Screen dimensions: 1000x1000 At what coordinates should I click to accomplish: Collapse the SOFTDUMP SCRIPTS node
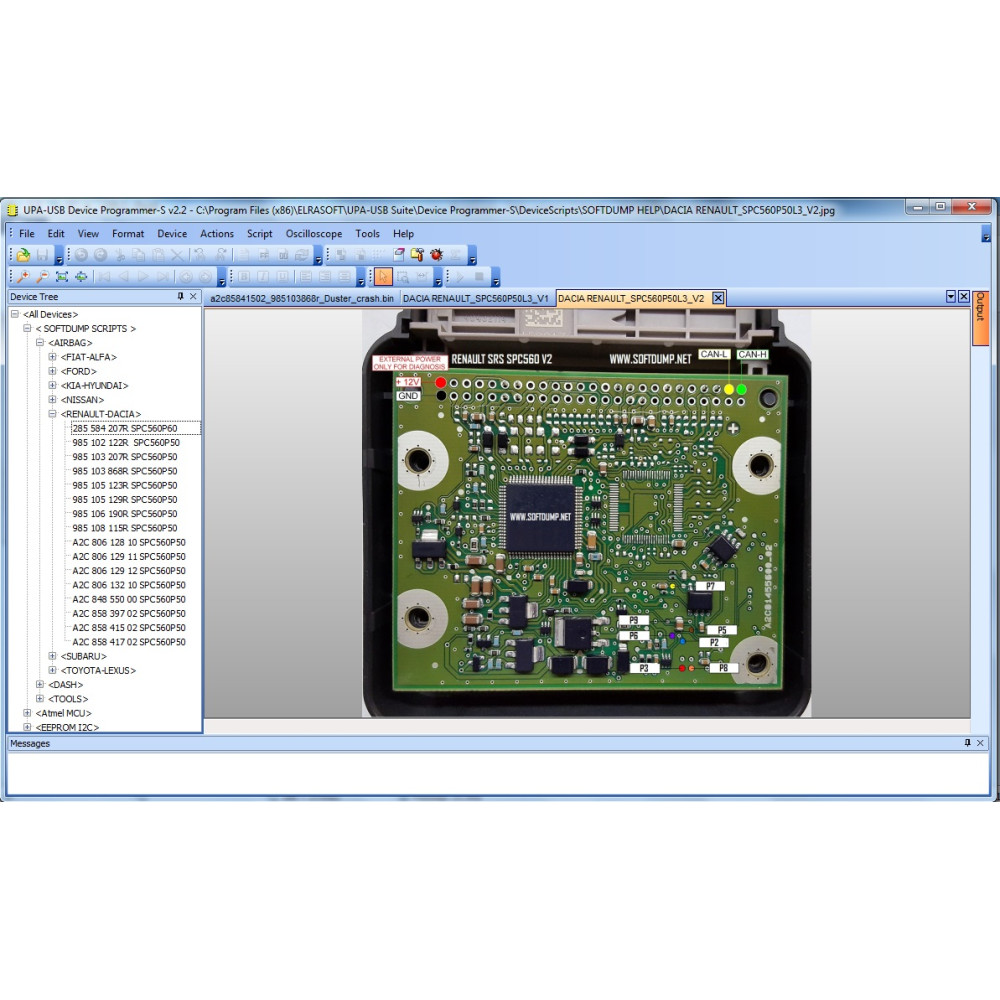tap(27, 328)
